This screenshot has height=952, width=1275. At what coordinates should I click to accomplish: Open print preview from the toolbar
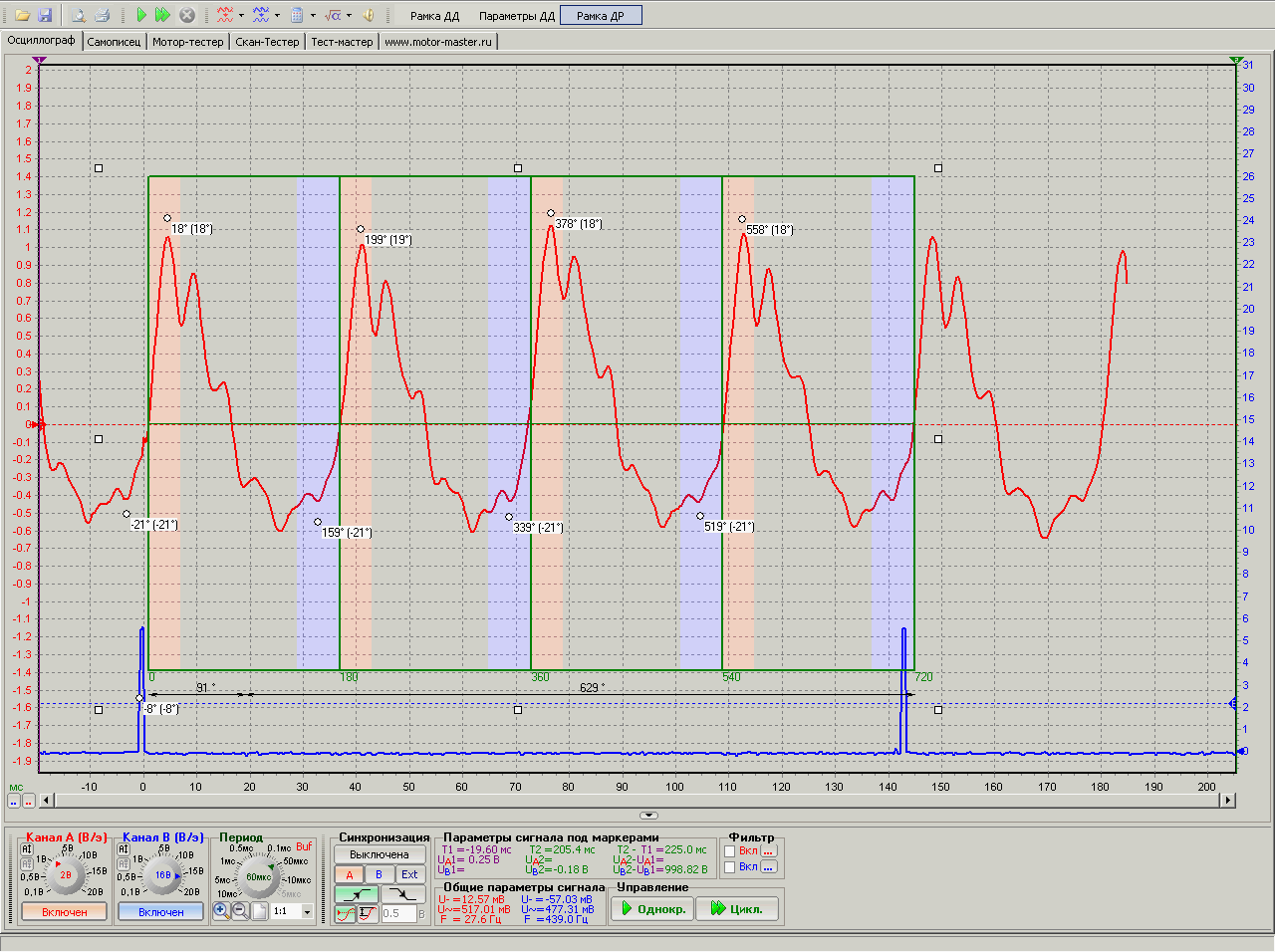tap(79, 15)
